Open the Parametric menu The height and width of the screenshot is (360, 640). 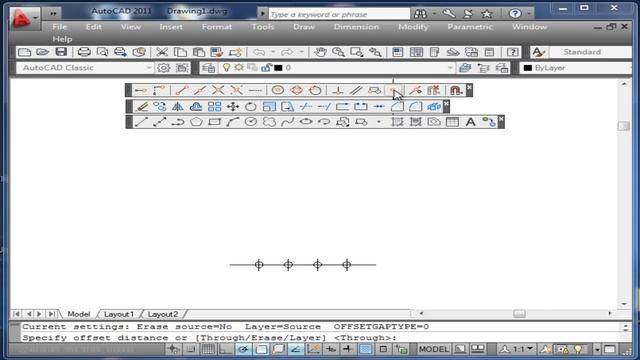470,27
